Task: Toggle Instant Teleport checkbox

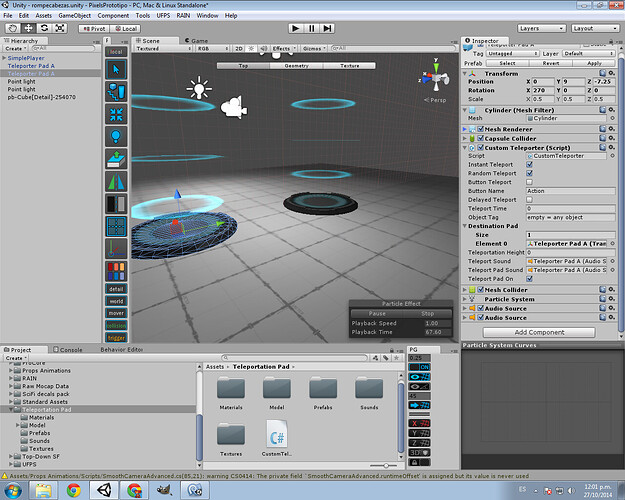Action: [529, 164]
